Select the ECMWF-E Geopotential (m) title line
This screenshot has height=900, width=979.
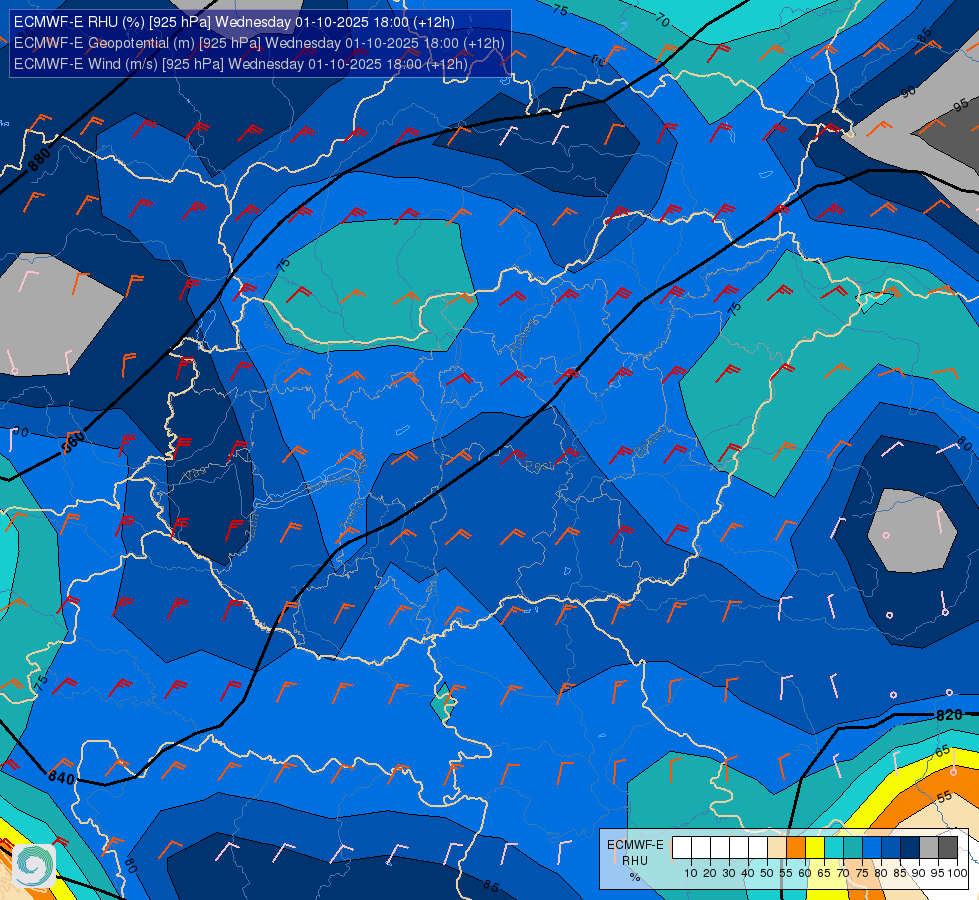259,43
